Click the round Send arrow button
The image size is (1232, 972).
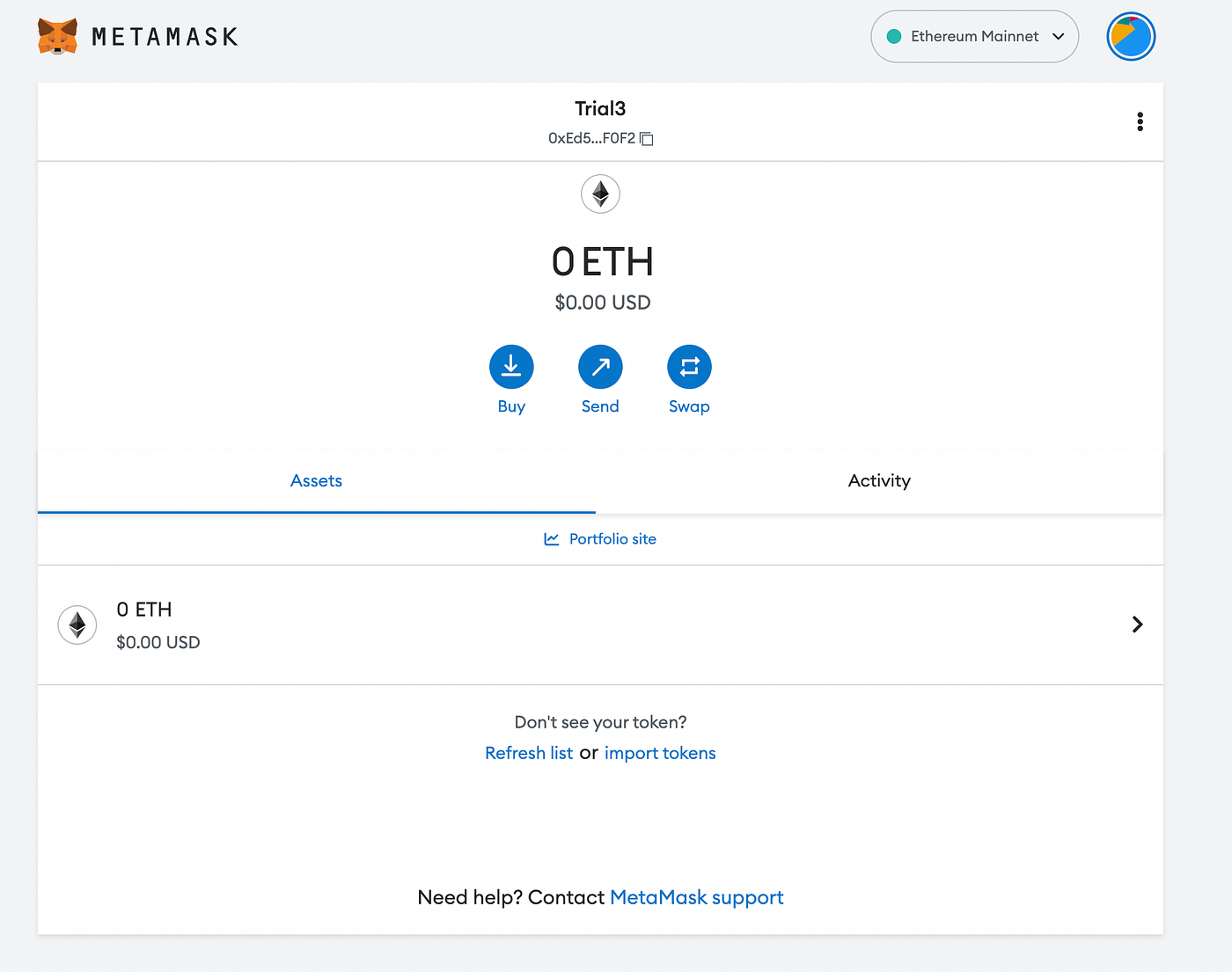point(600,367)
